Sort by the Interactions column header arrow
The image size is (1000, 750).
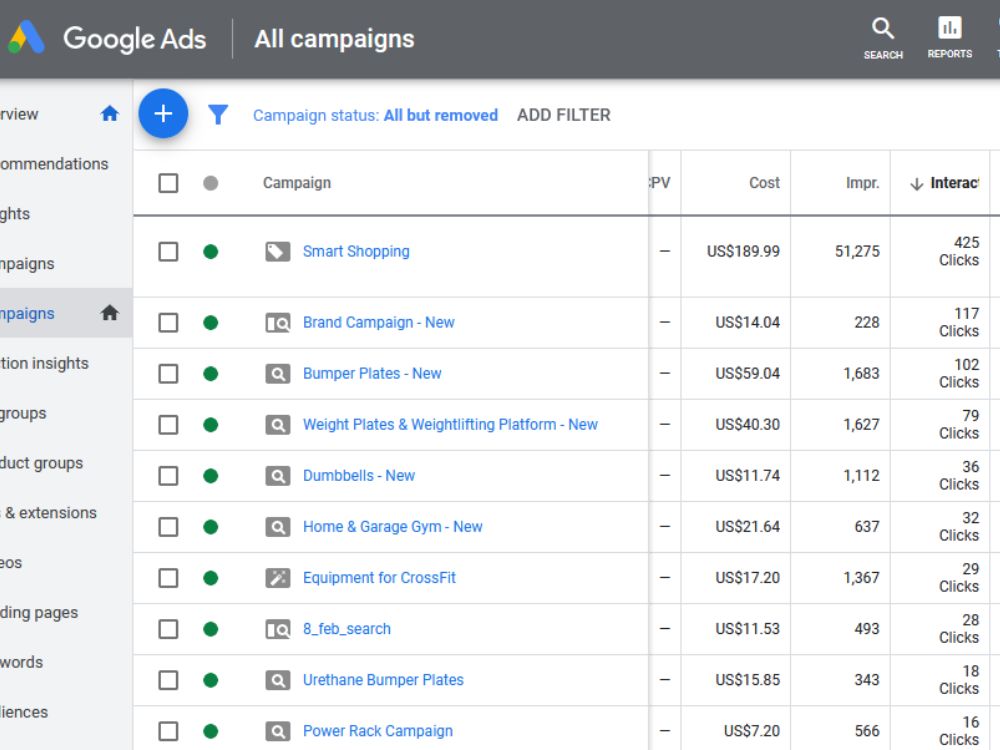(x=916, y=184)
